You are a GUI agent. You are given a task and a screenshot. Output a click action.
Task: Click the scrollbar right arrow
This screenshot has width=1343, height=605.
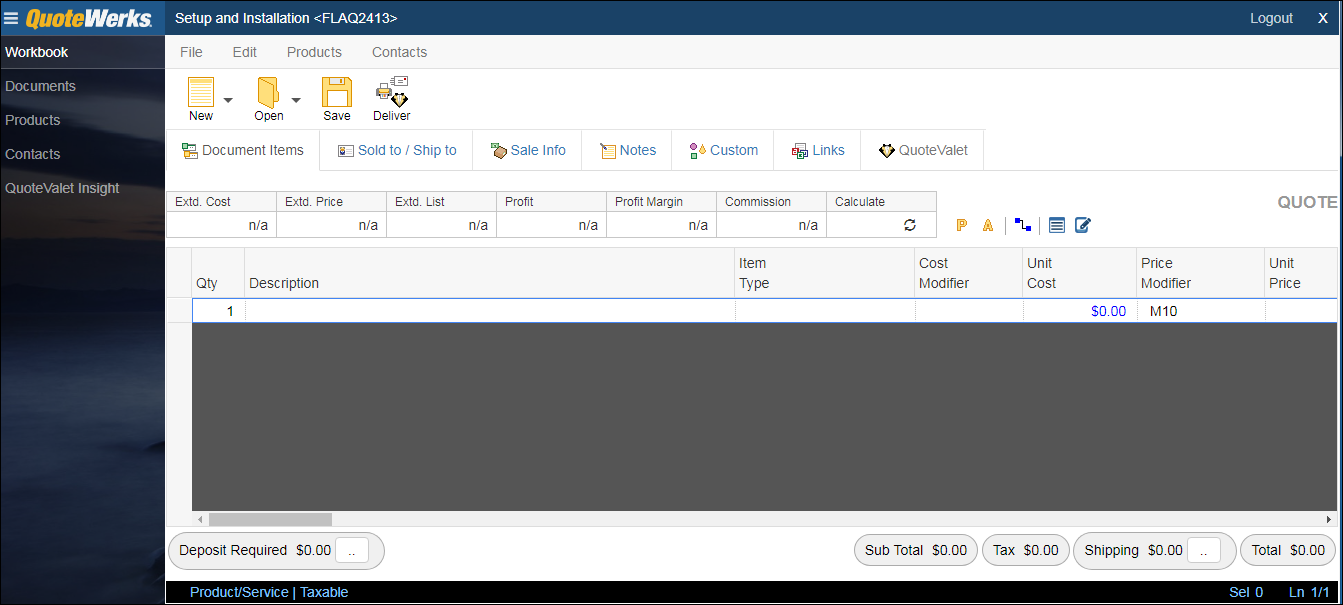[1329, 520]
